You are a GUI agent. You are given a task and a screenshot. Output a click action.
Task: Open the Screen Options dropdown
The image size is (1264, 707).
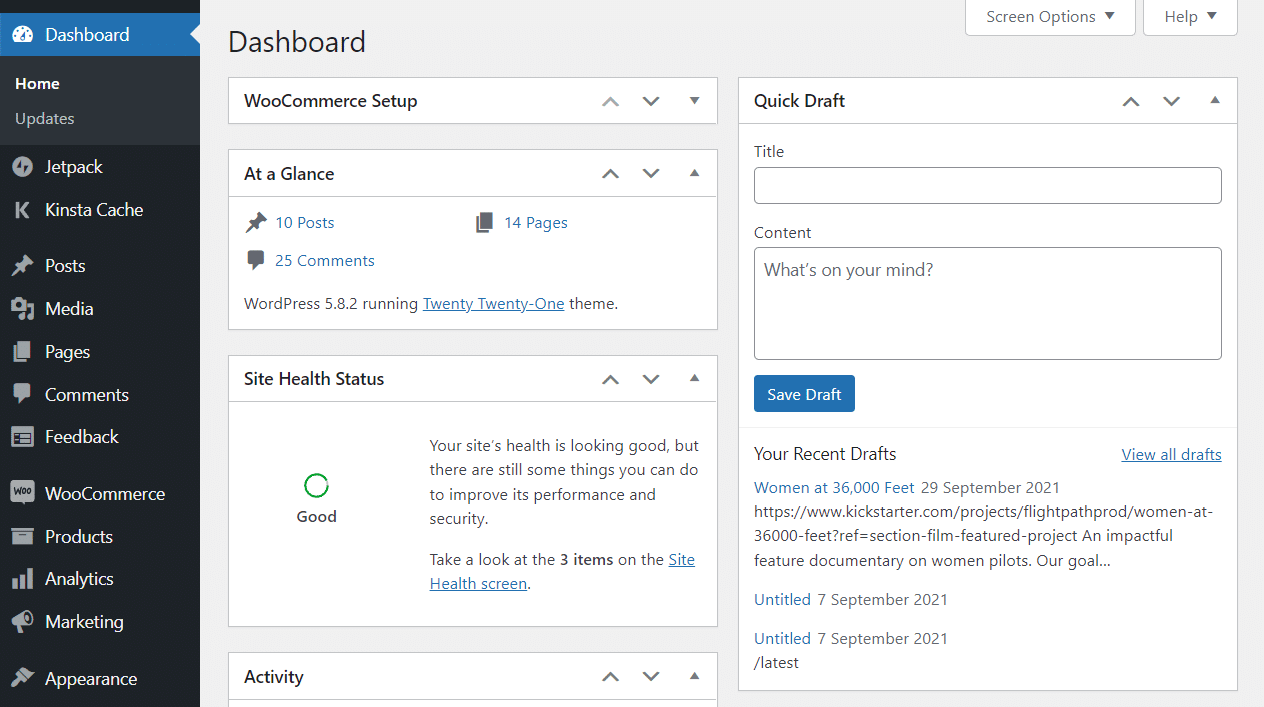(1049, 17)
